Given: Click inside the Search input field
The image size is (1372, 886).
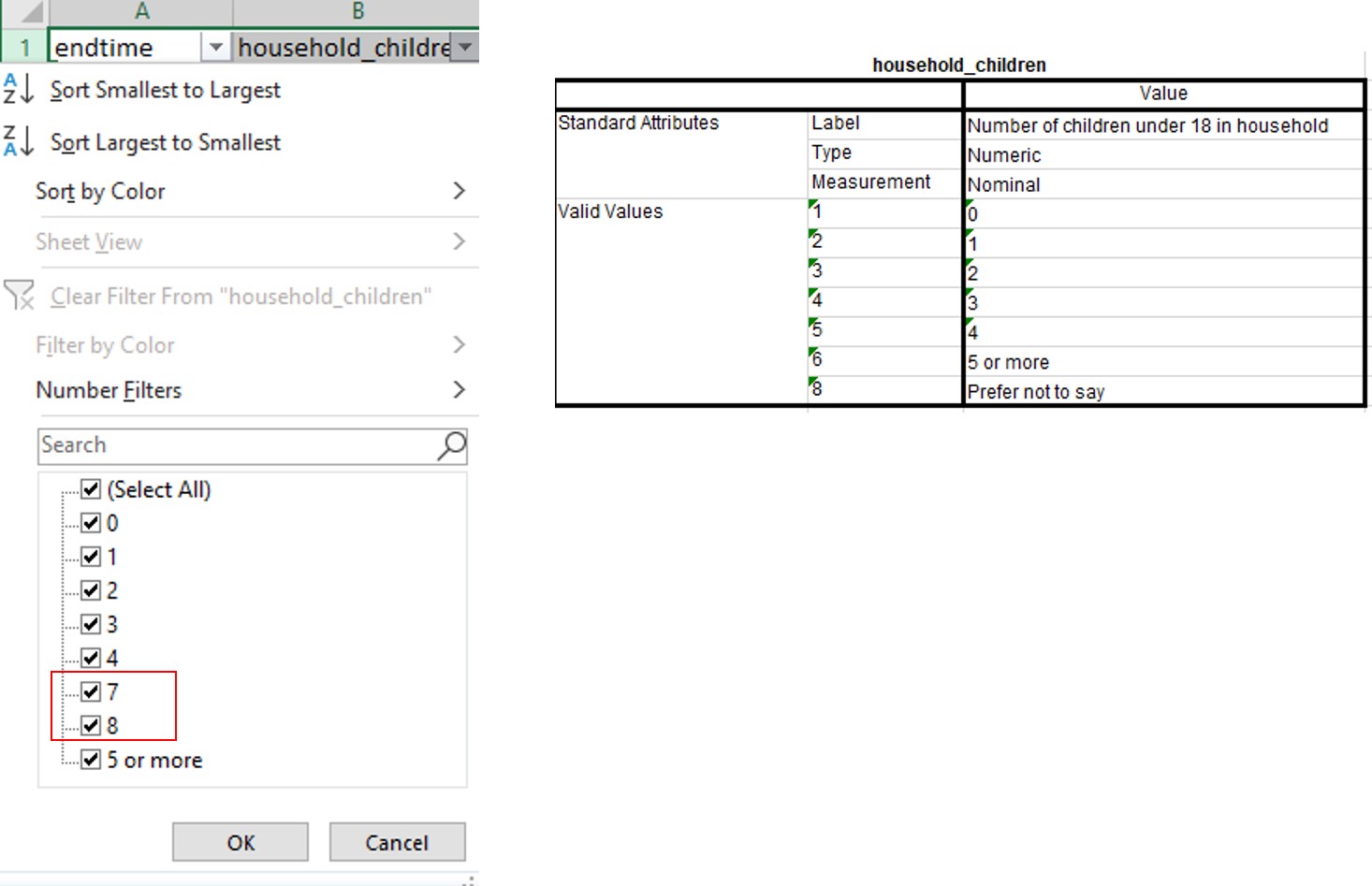Looking at the screenshot, I should pos(234,446).
